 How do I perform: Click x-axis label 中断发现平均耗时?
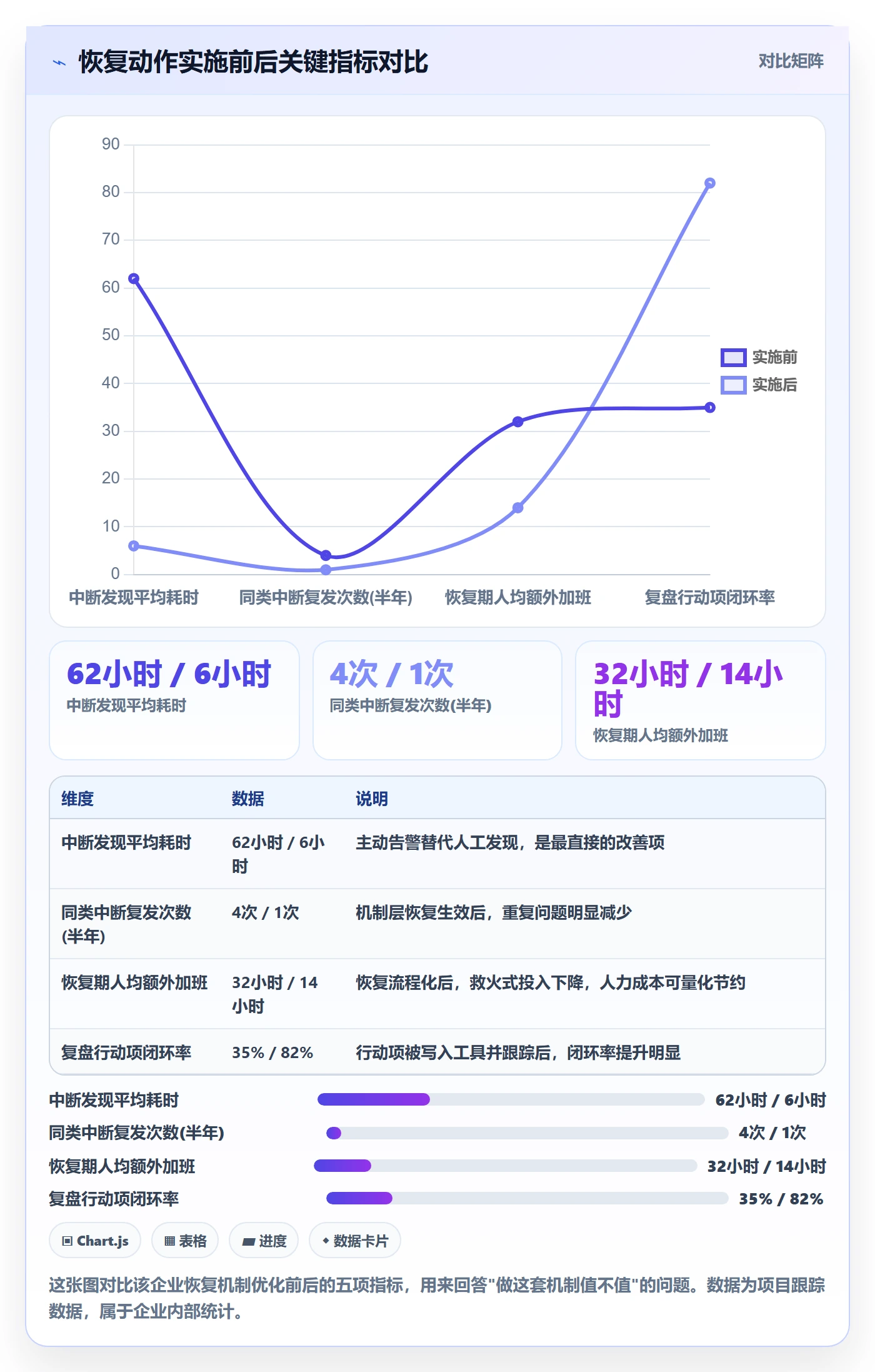(x=134, y=597)
